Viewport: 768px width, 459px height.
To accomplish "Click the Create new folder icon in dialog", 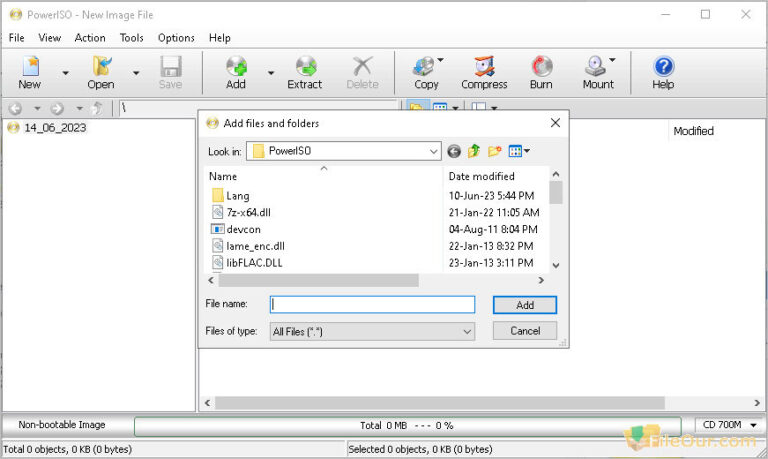I will (x=495, y=151).
